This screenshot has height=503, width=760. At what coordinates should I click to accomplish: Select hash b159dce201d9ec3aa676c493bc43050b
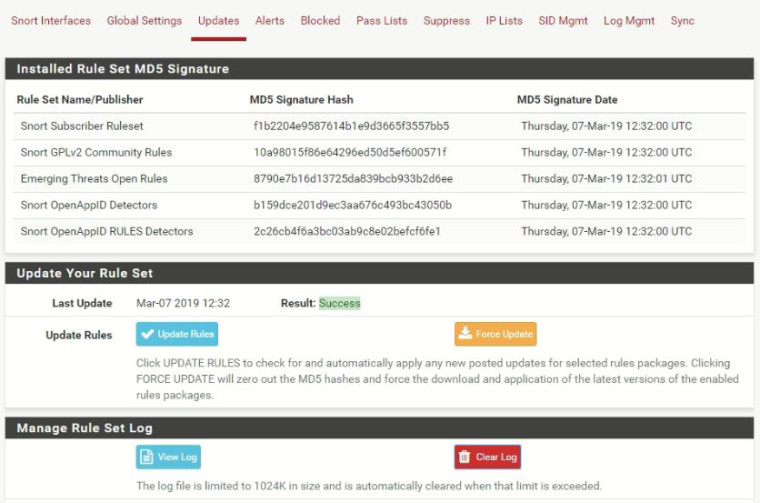(353, 205)
